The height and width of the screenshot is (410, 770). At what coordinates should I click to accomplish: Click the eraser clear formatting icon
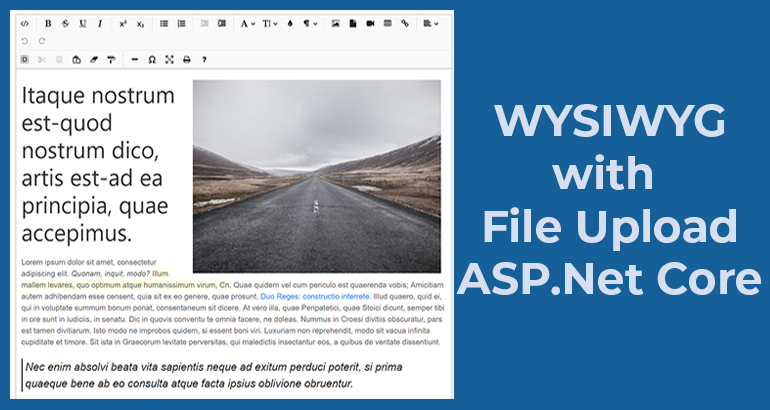coord(94,59)
